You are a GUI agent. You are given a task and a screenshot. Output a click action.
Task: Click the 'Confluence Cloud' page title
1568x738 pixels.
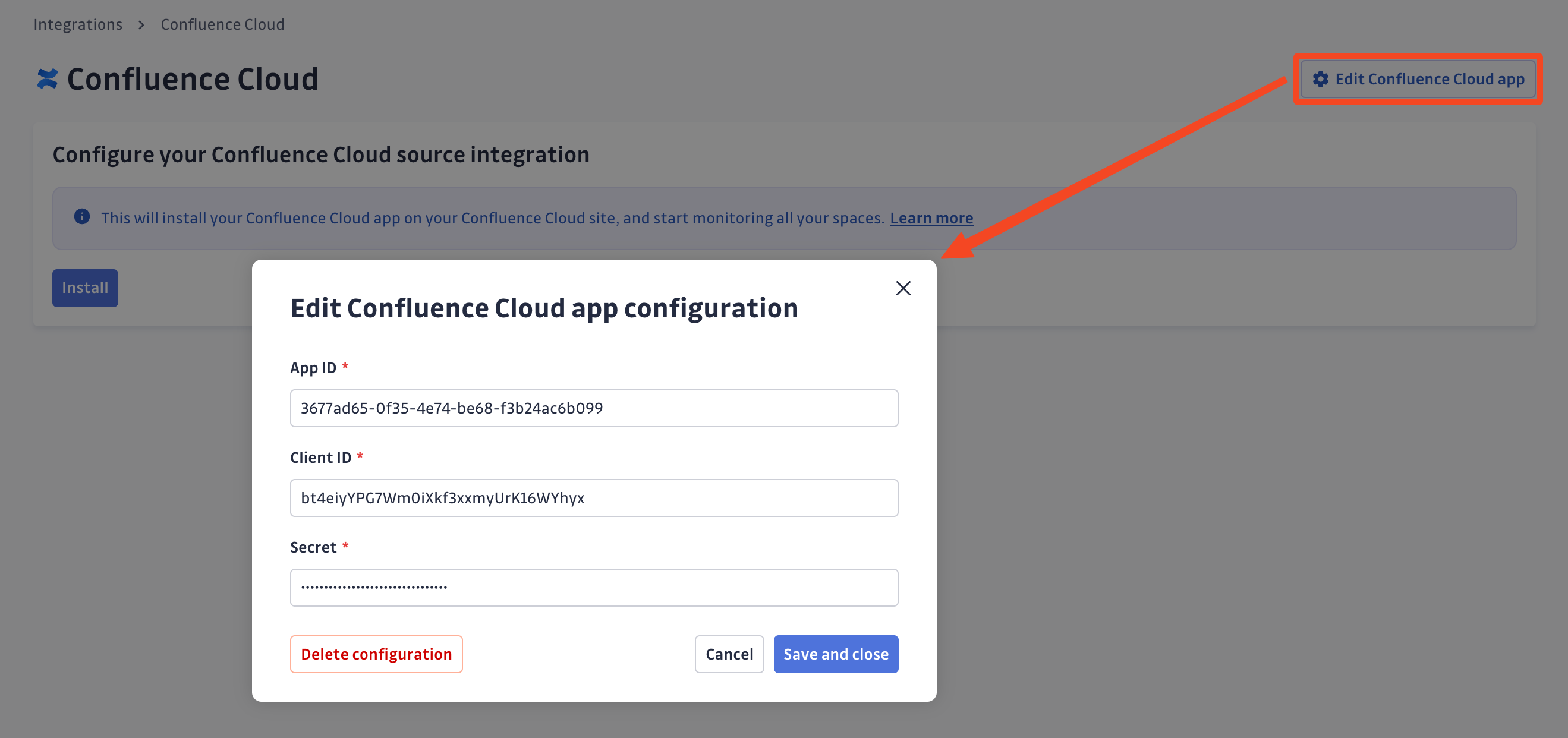point(193,79)
